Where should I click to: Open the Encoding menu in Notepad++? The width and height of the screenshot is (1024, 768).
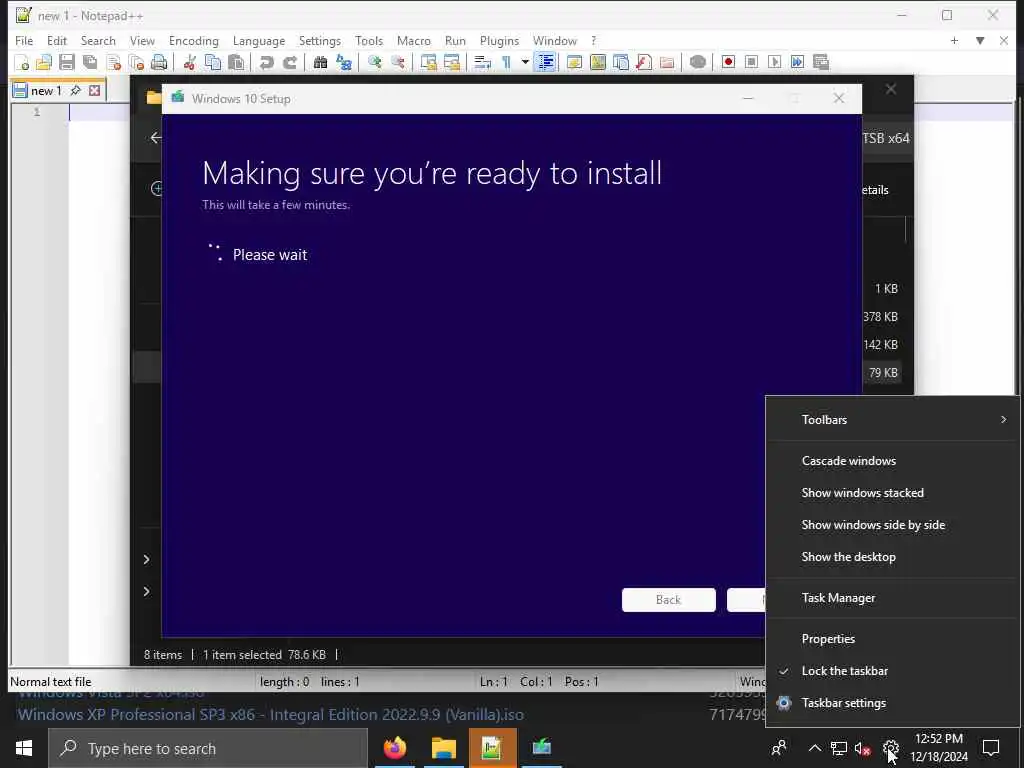point(194,40)
